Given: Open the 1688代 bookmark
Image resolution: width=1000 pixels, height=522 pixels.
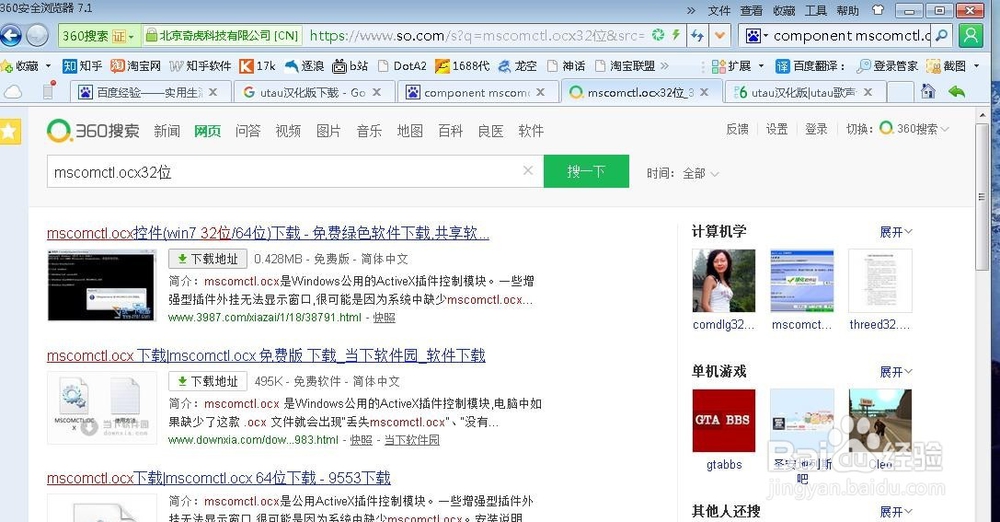Looking at the screenshot, I should click(x=462, y=66).
